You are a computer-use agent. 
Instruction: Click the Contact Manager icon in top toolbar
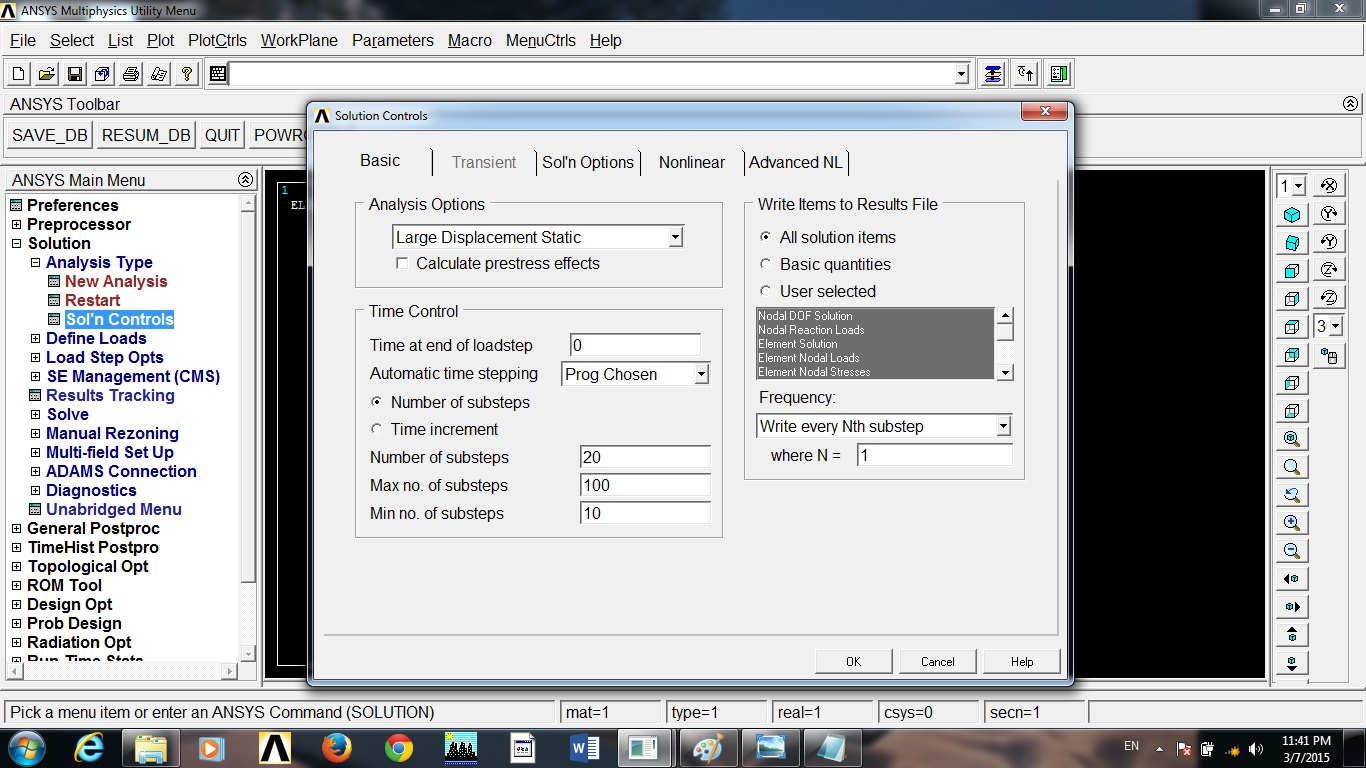coord(1059,74)
